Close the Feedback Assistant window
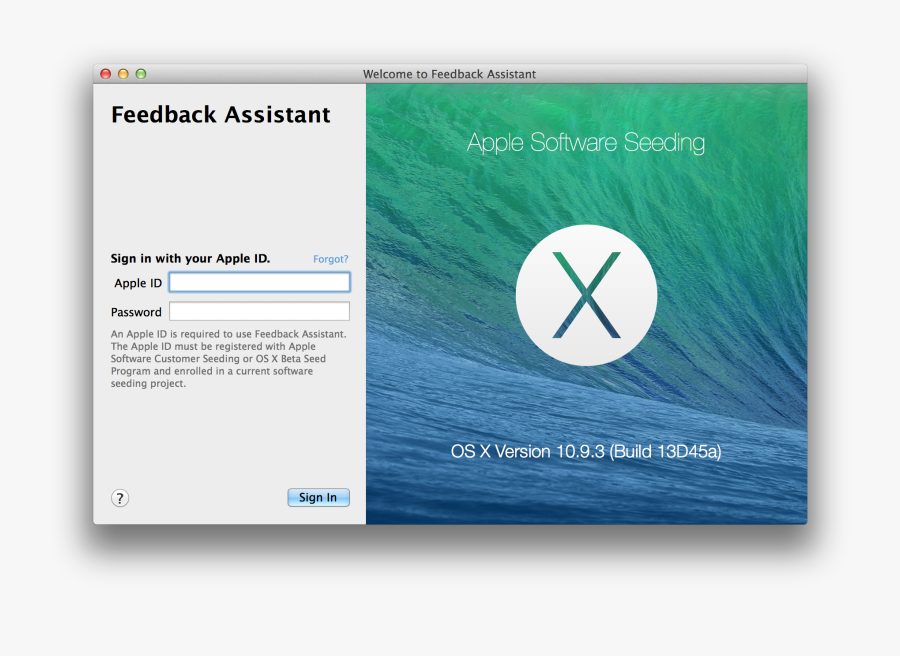Image resolution: width=900 pixels, height=656 pixels. (x=104, y=73)
